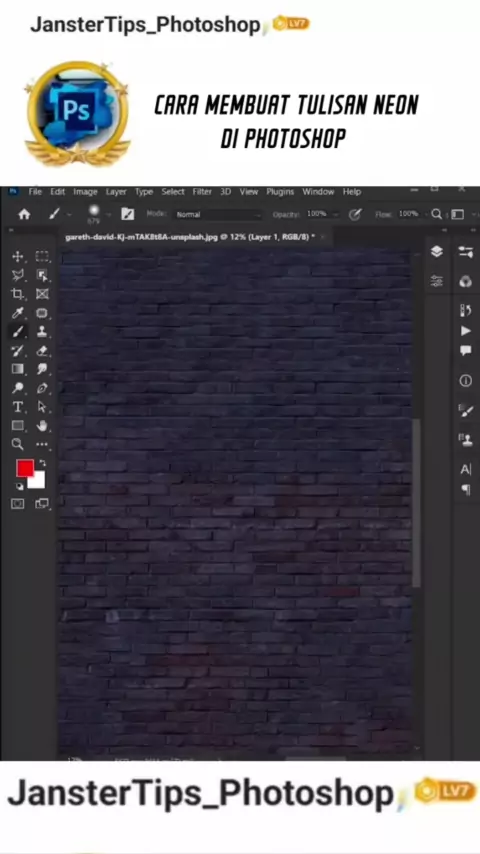Open the Layers panel icon
Viewport: 480px width, 854px height.
(x=436, y=251)
